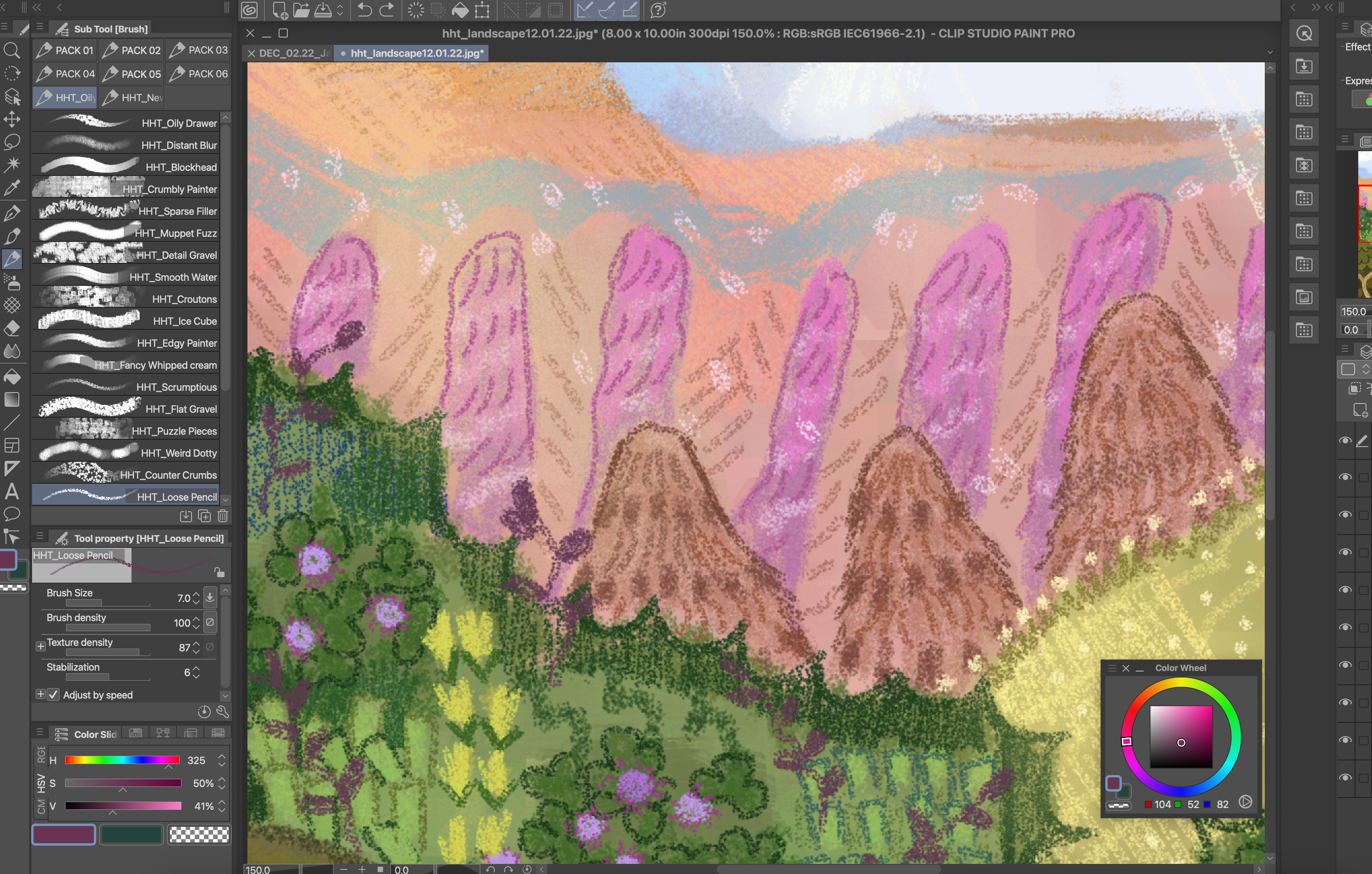Select the Zoom magnifier tool

click(12, 51)
